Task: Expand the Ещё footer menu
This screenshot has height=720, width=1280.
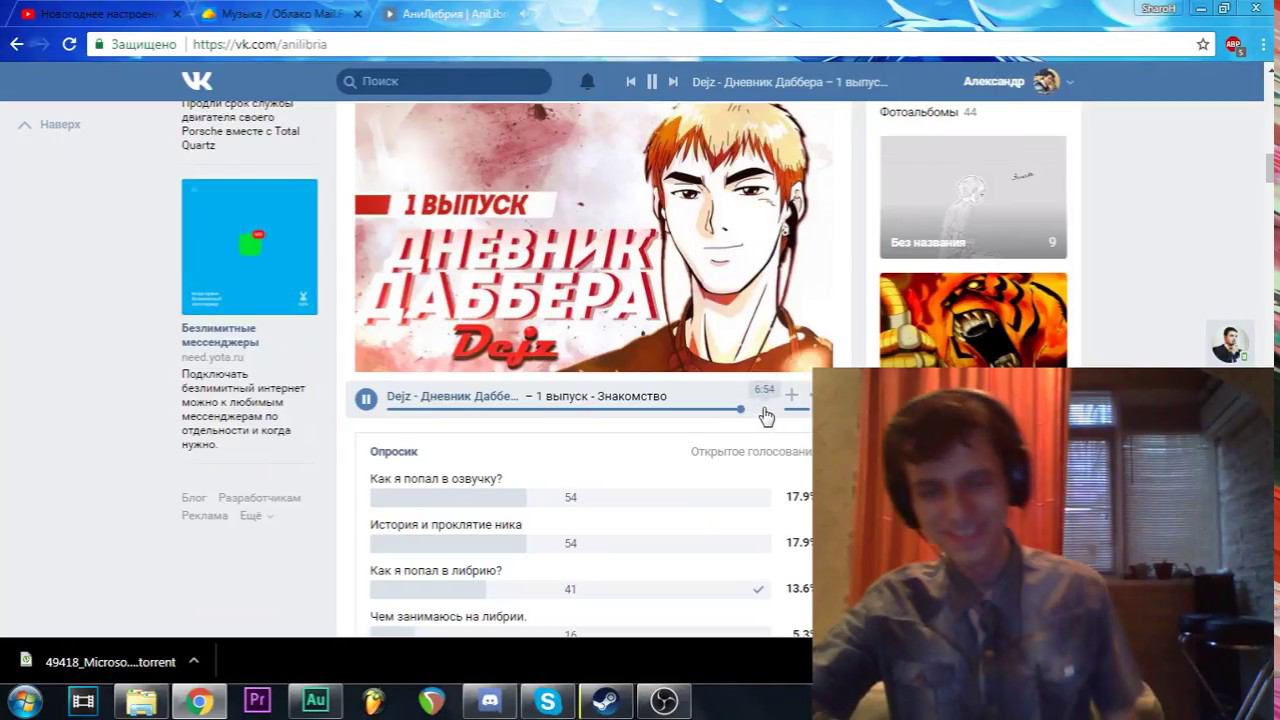Action: [256, 516]
